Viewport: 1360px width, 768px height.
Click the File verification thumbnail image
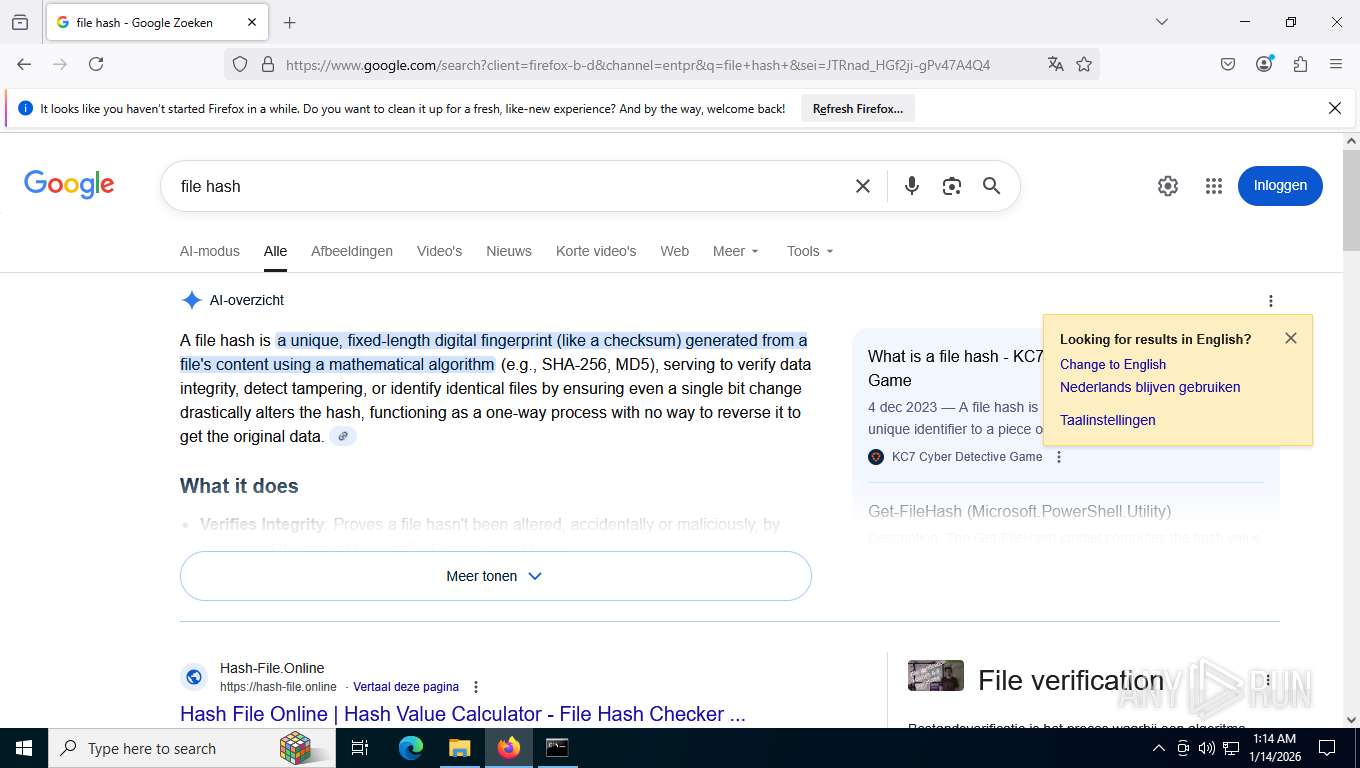tap(935, 676)
